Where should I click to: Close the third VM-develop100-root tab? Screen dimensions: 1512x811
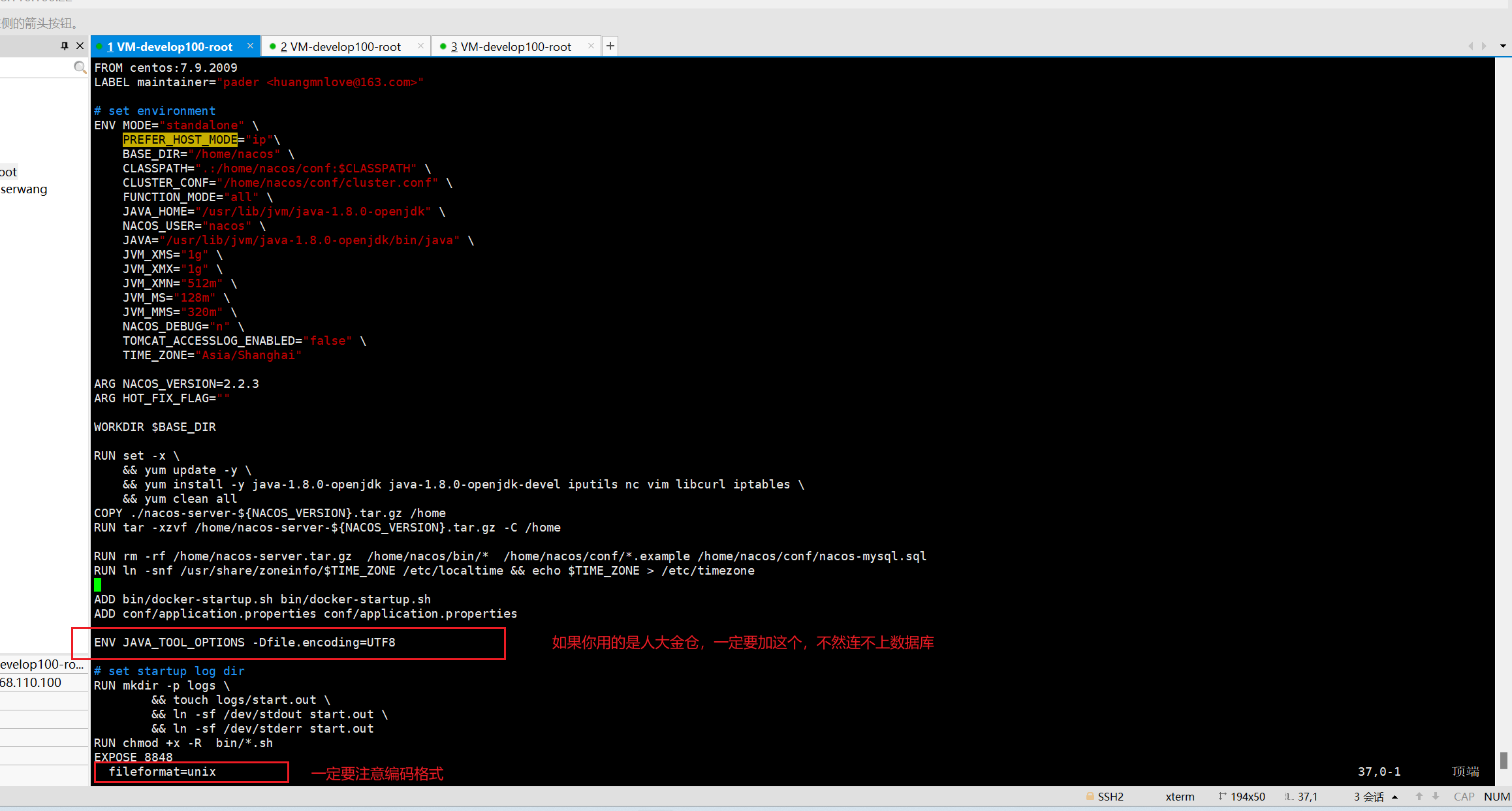(591, 46)
